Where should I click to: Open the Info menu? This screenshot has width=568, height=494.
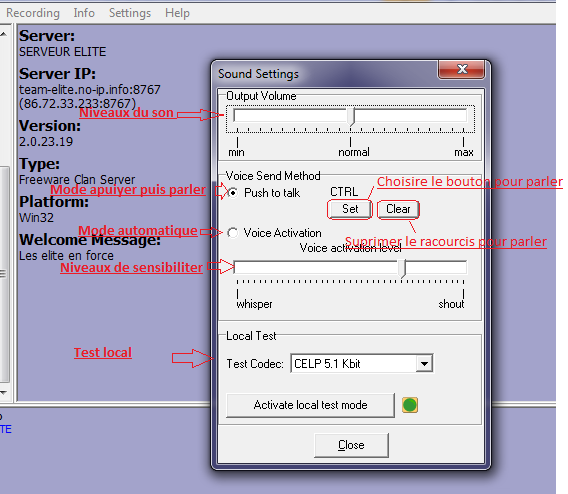click(x=84, y=13)
